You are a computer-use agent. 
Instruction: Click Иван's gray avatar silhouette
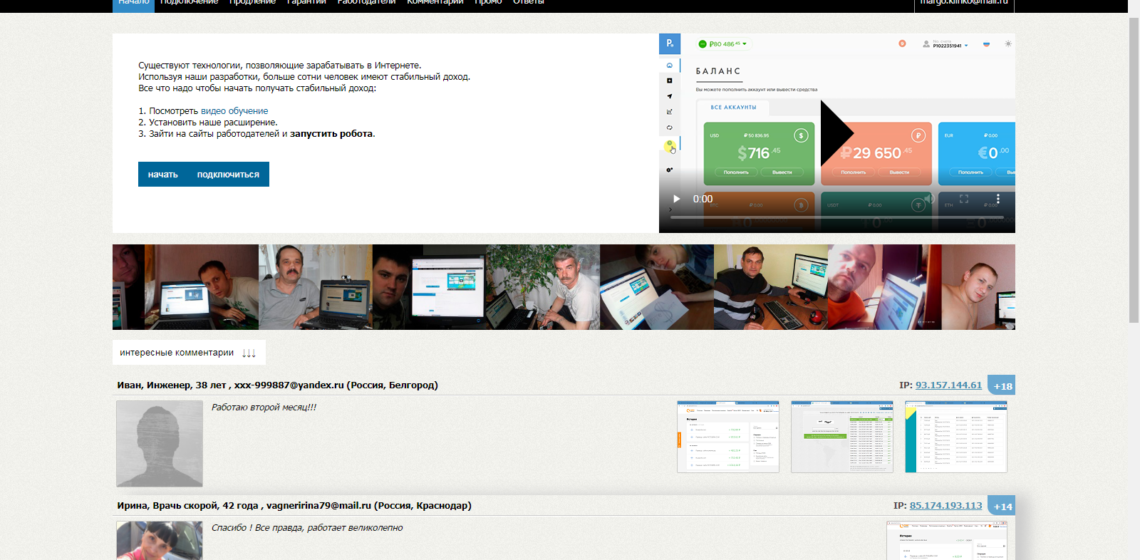[159, 444]
